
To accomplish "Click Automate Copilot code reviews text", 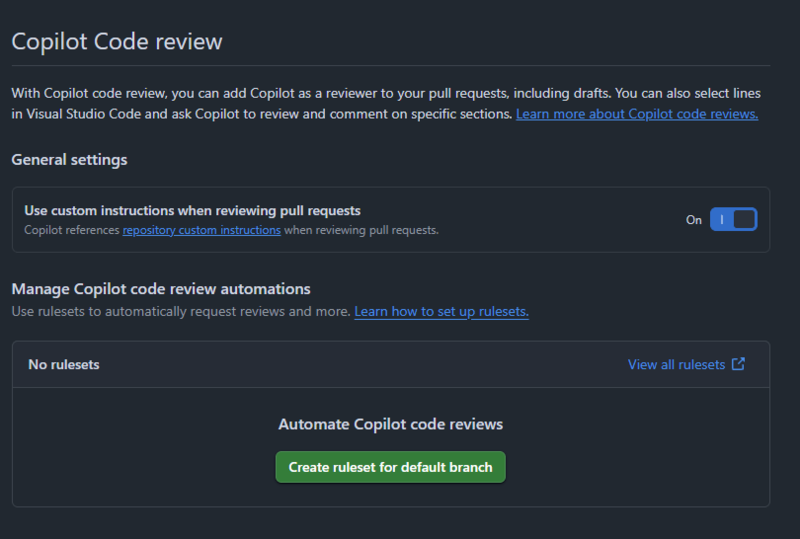I will coord(390,424).
